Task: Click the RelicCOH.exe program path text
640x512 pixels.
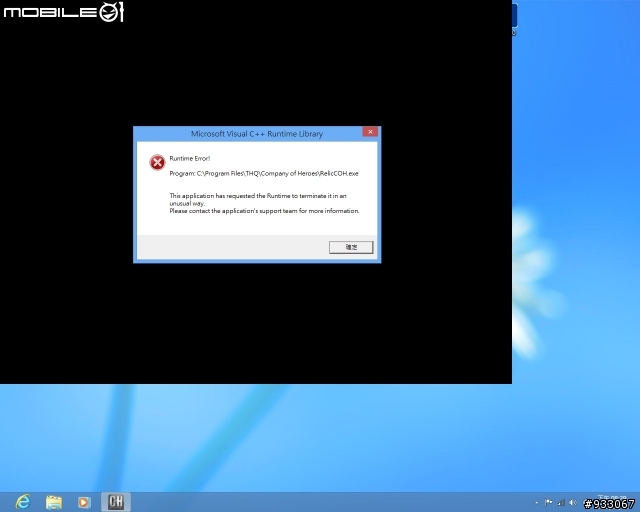Action: tap(264, 174)
